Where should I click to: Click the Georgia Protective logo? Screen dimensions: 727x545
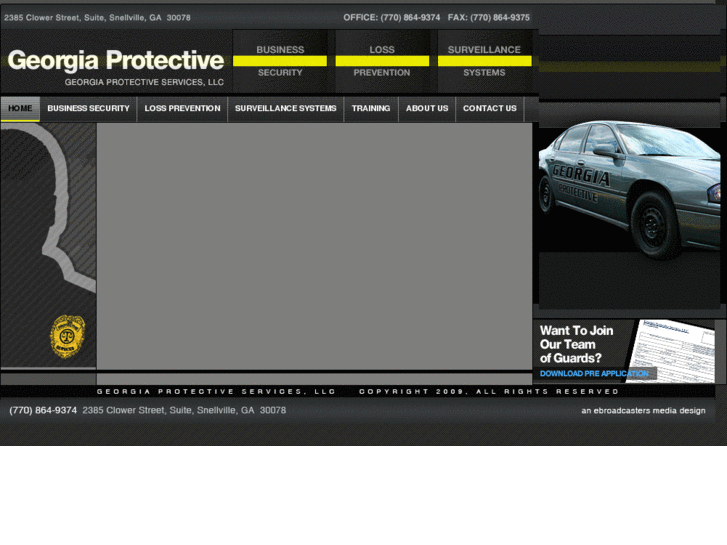pyautogui.click(x=116, y=61)
